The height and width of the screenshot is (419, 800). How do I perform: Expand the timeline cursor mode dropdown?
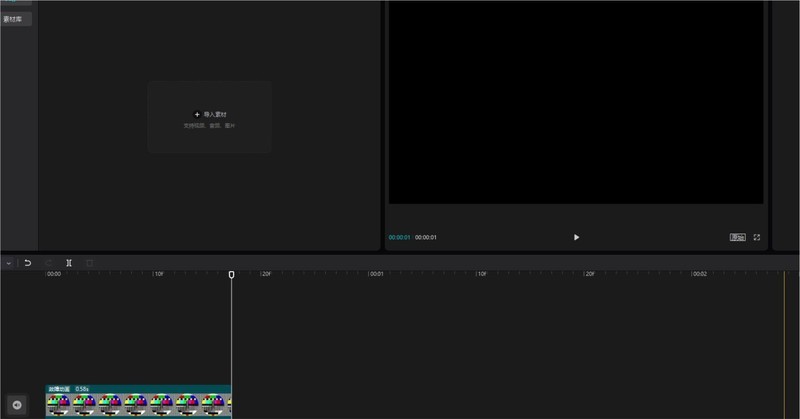(x=8, y=263)
